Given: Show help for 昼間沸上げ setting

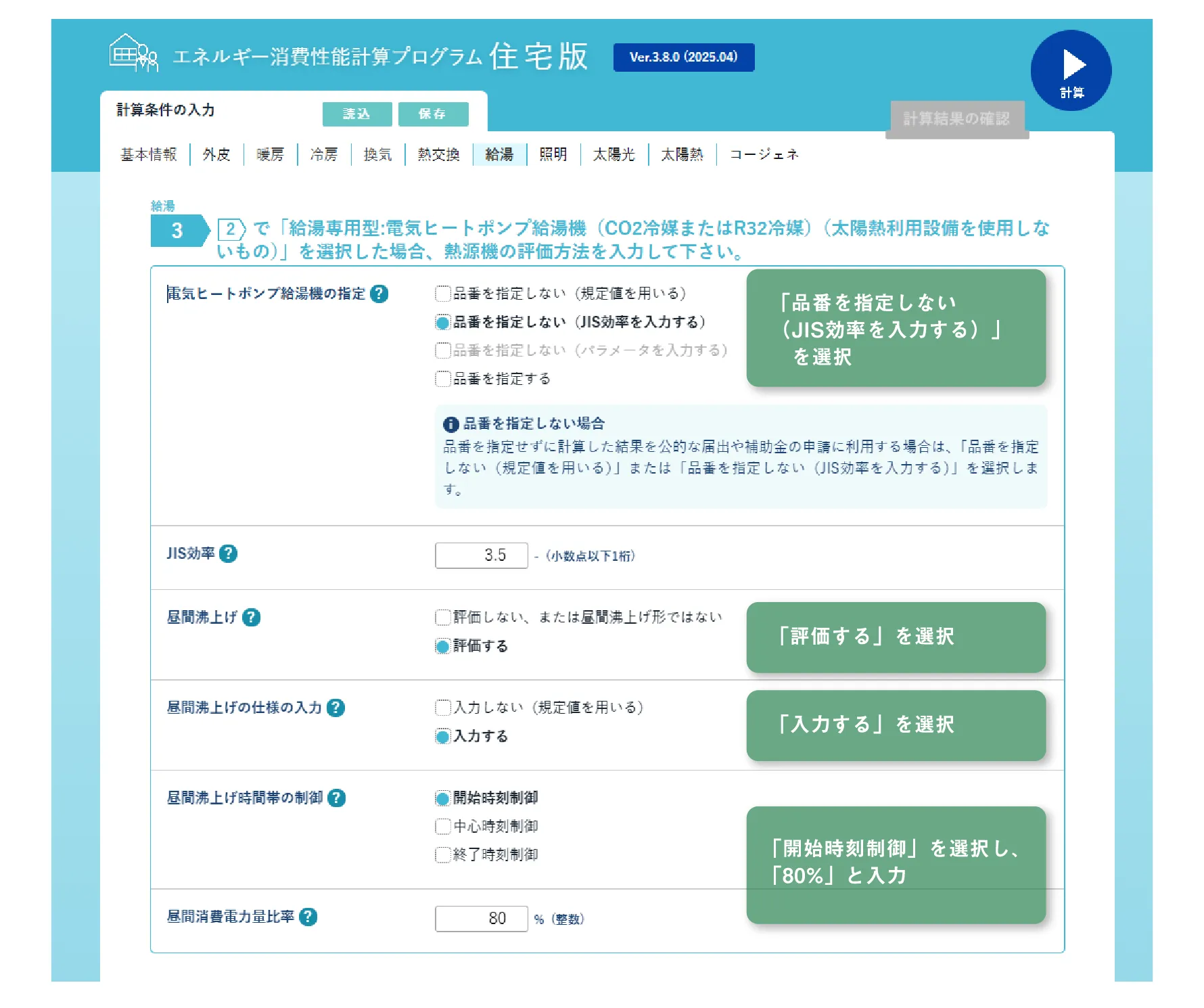Looking at the screenshot, I should pyautogui.click(x=251, y=617).
